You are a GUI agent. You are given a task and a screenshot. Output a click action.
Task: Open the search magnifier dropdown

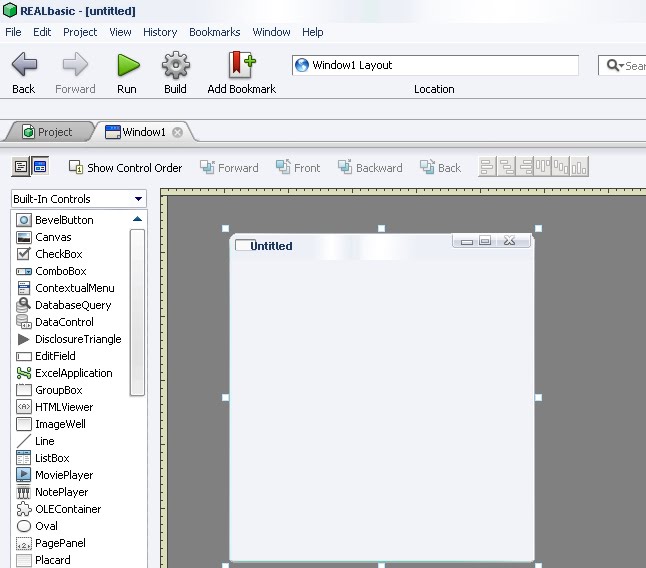[615, 65]
